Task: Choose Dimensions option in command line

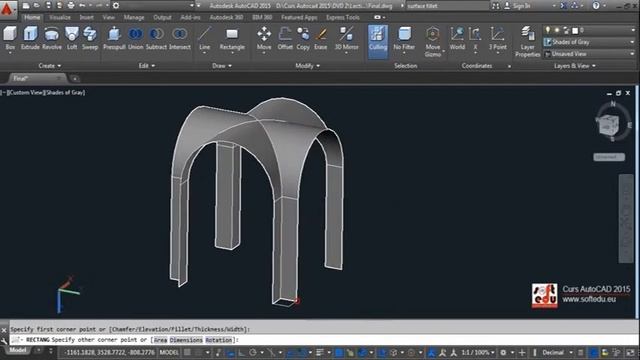Action: click(x=186, y=340)
